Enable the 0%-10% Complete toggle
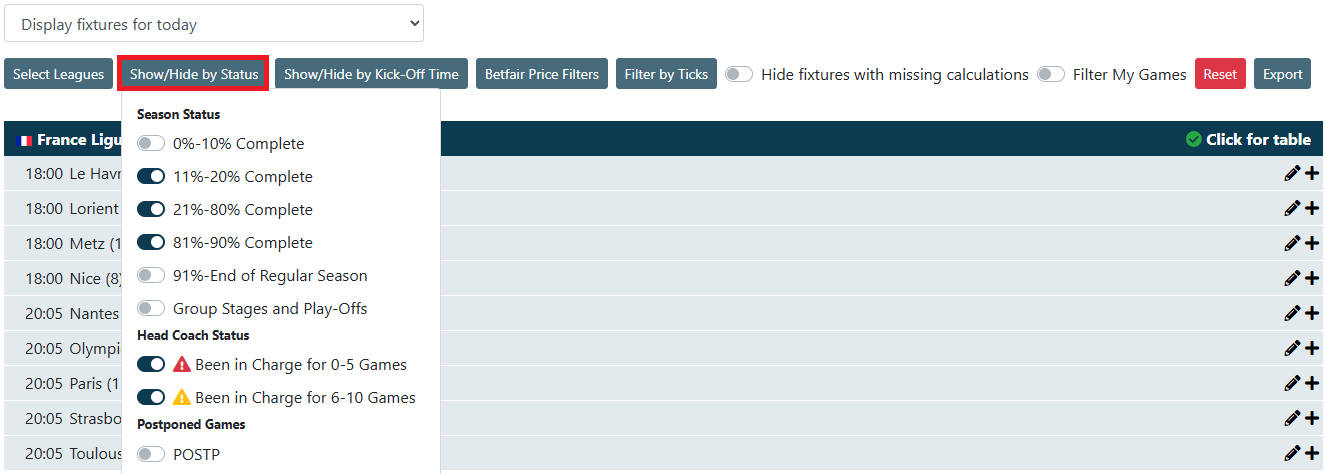 (x=151, y=144)
